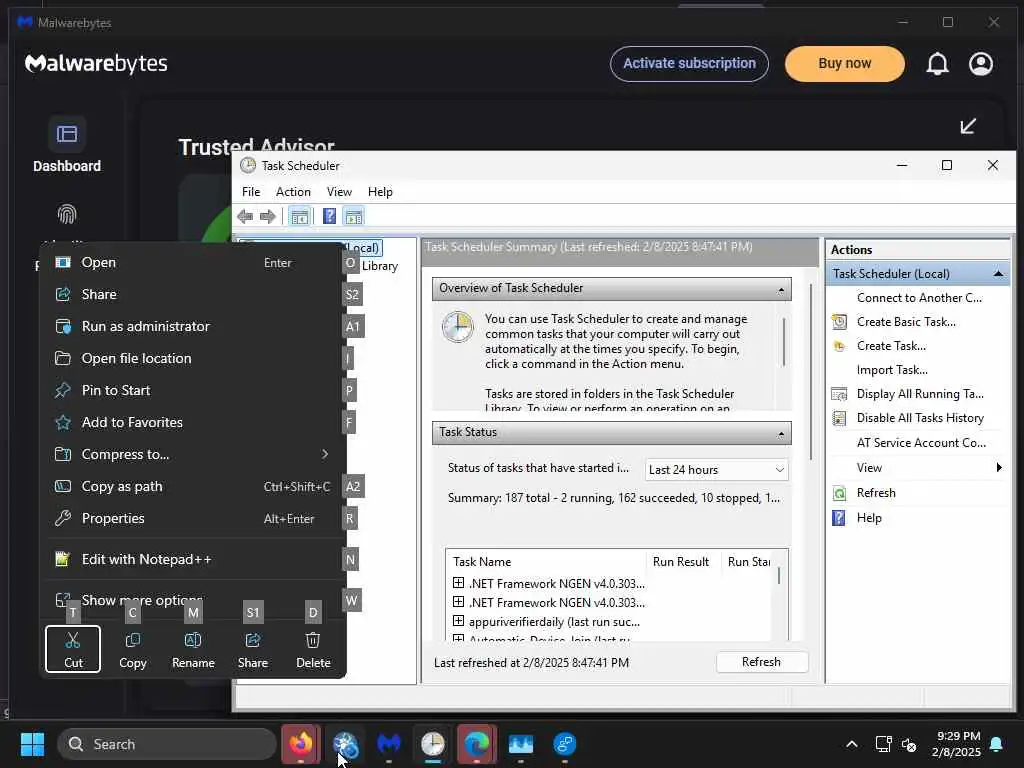Viewport: 1024px width, 768px height.
Task: Click Help in the Actions pane
Action: coord(869,518)
